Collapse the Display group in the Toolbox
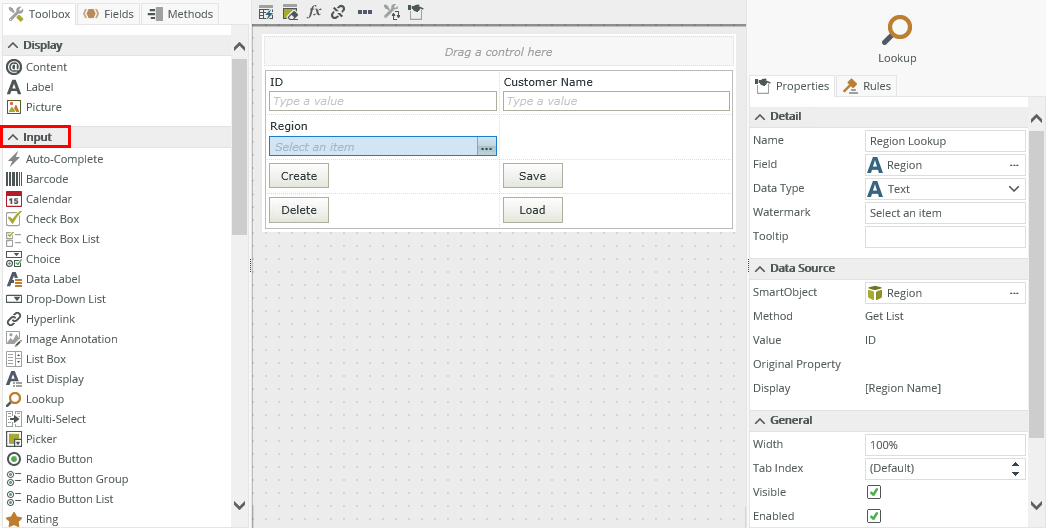This screenshot has height=528, width=1046. [x=13, y=45]
